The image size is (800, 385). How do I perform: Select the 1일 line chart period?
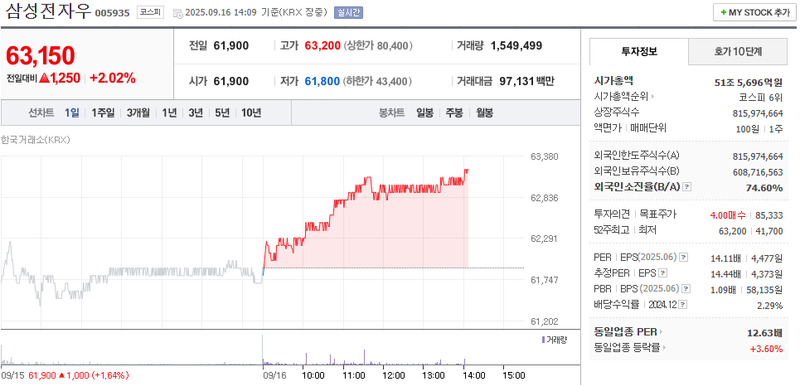coord(72,113)
